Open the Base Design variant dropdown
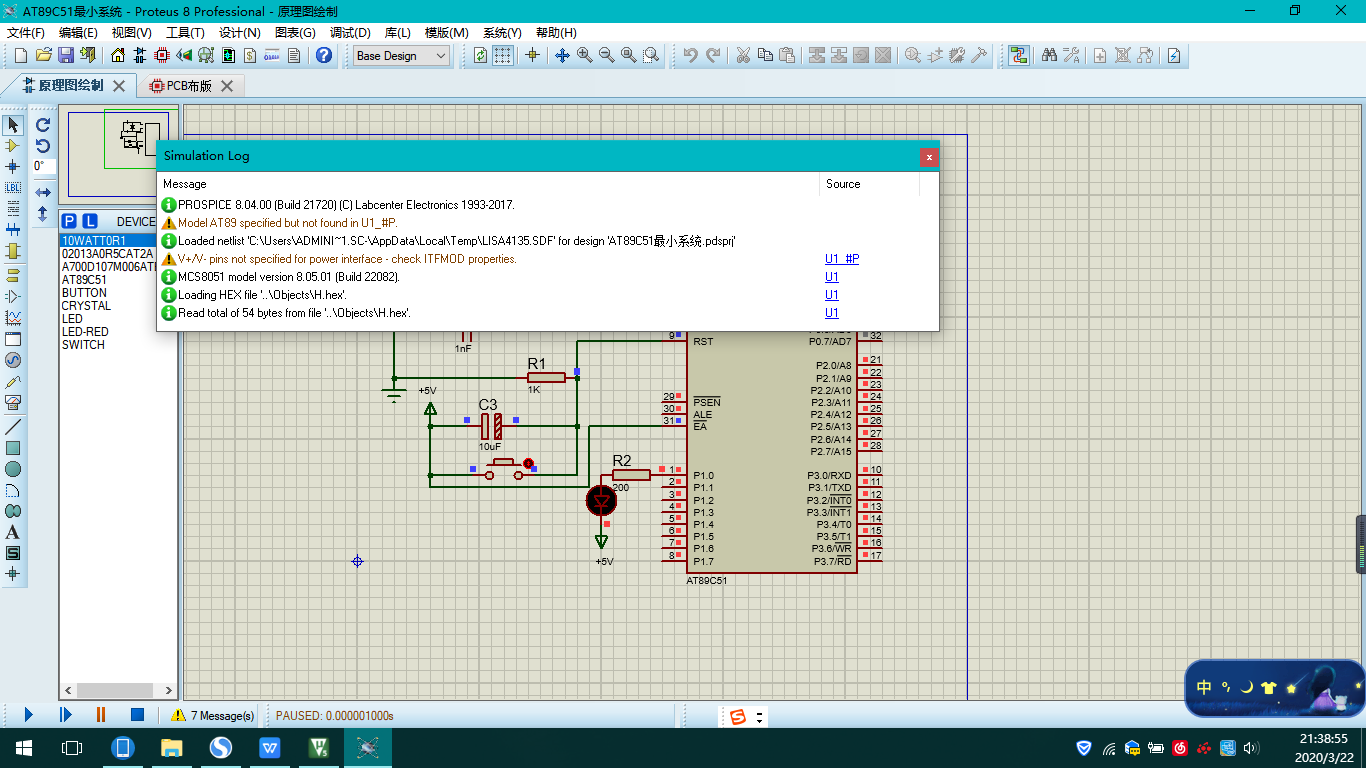1366x768 pixels. (x=402, y=56)
